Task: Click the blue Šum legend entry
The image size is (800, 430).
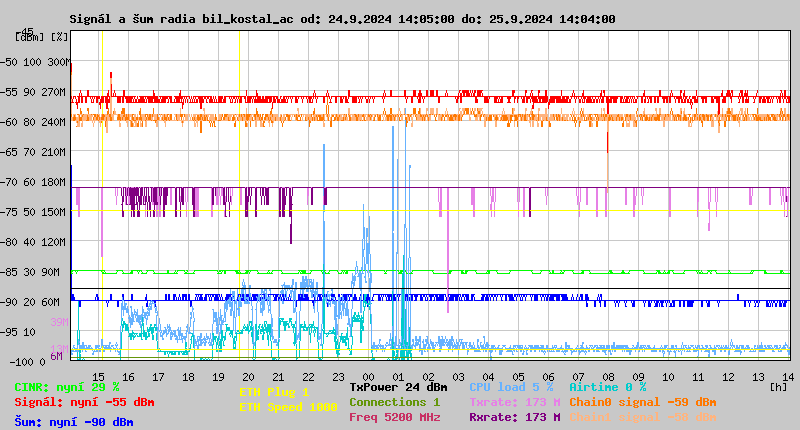Action: tap(73, 422)
